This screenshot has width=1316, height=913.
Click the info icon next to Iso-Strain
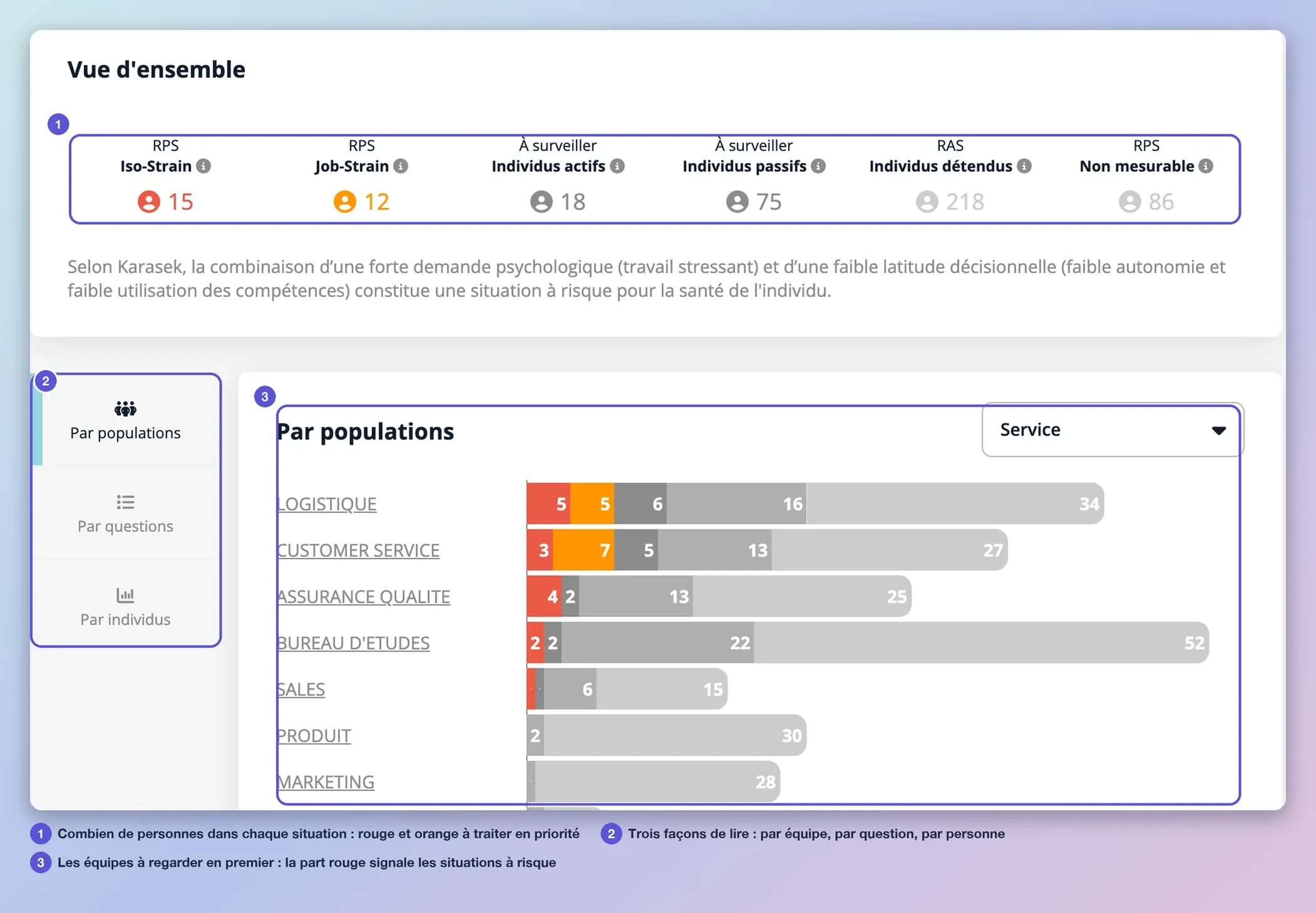pos(203,166)
